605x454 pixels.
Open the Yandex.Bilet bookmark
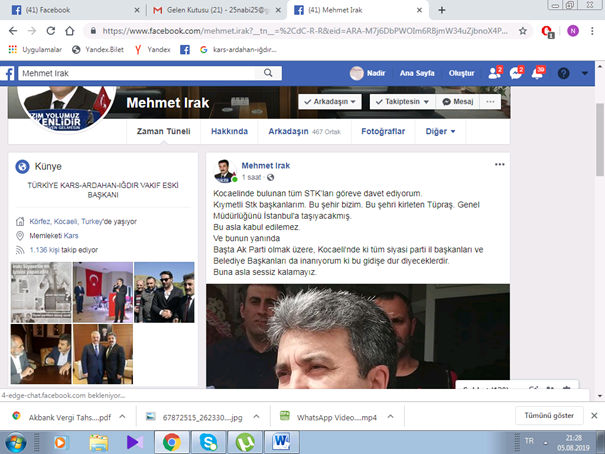98,49
